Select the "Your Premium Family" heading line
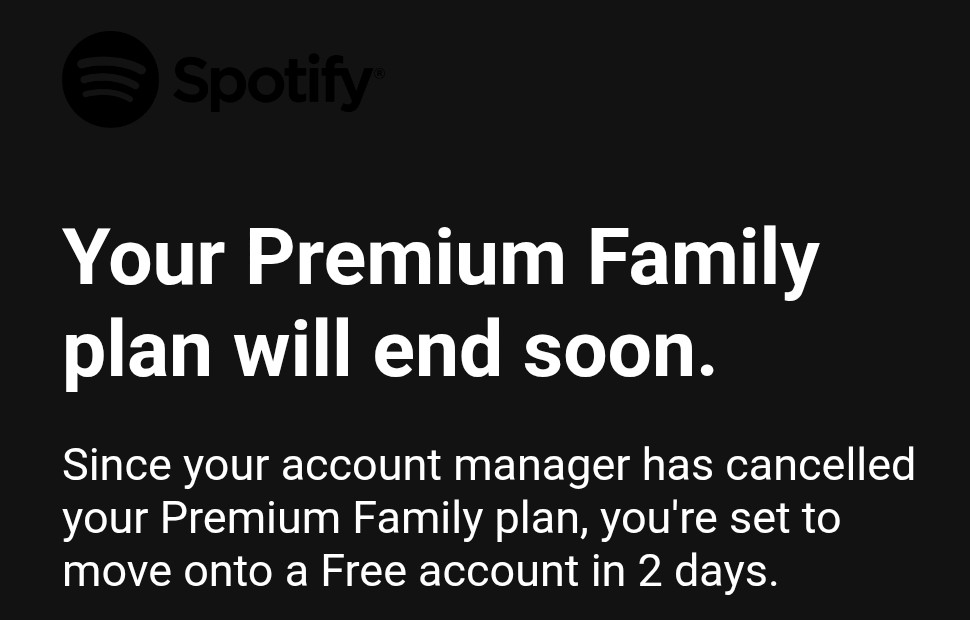Viewport: 970px width, 620px height. [440, 258]
